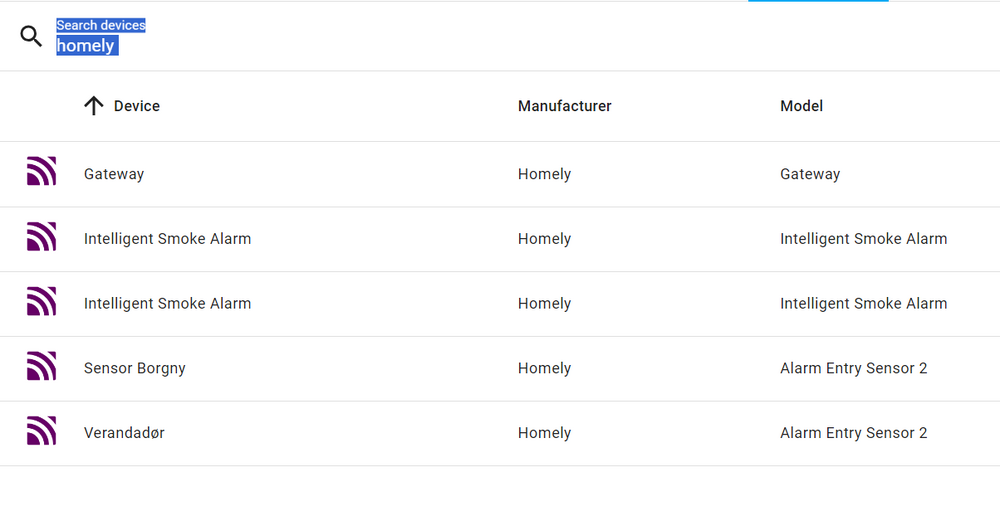Click the search magnifier icon
The image size is (1000, 516).
[x=31, y=37]
